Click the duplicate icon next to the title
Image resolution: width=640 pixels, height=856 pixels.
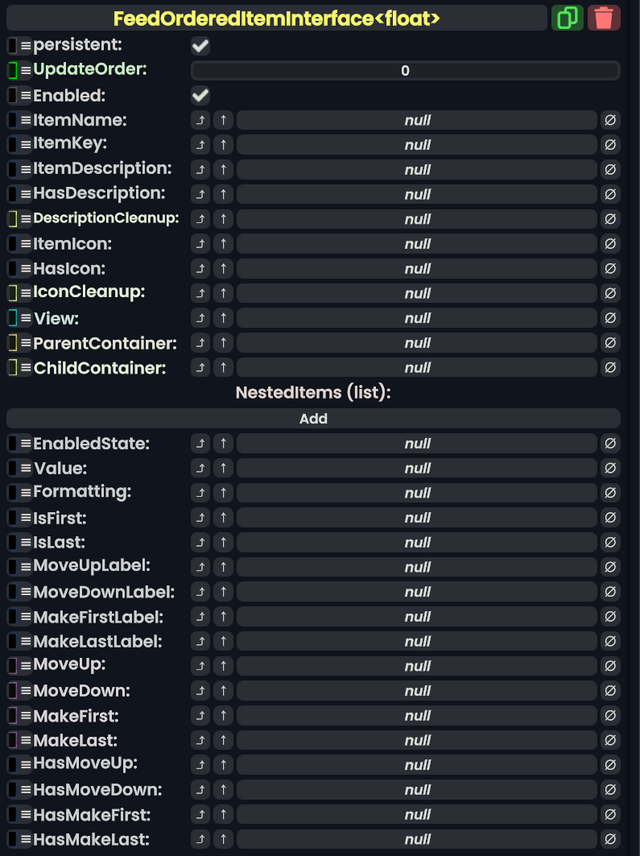tap(567, 17)
